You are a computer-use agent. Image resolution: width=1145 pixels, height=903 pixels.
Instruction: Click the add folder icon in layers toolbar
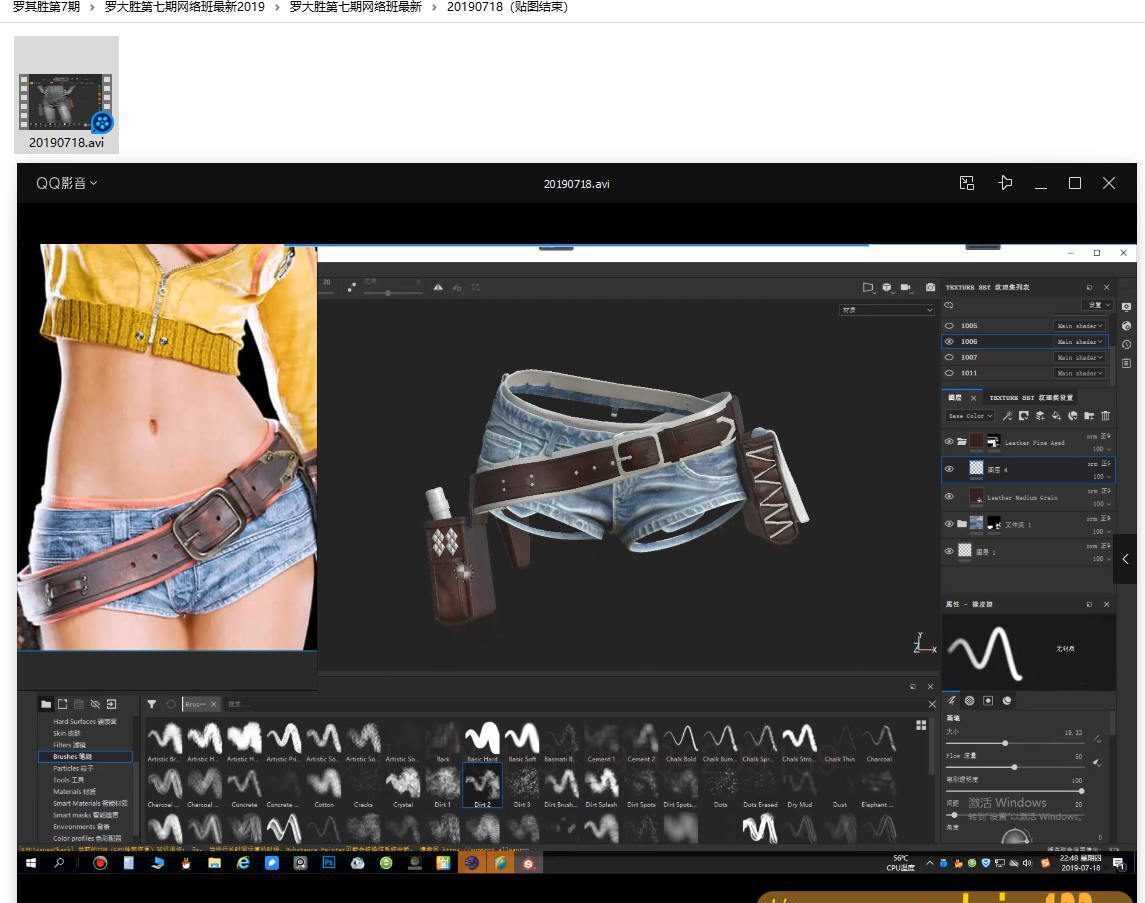tap(1089, 416)
